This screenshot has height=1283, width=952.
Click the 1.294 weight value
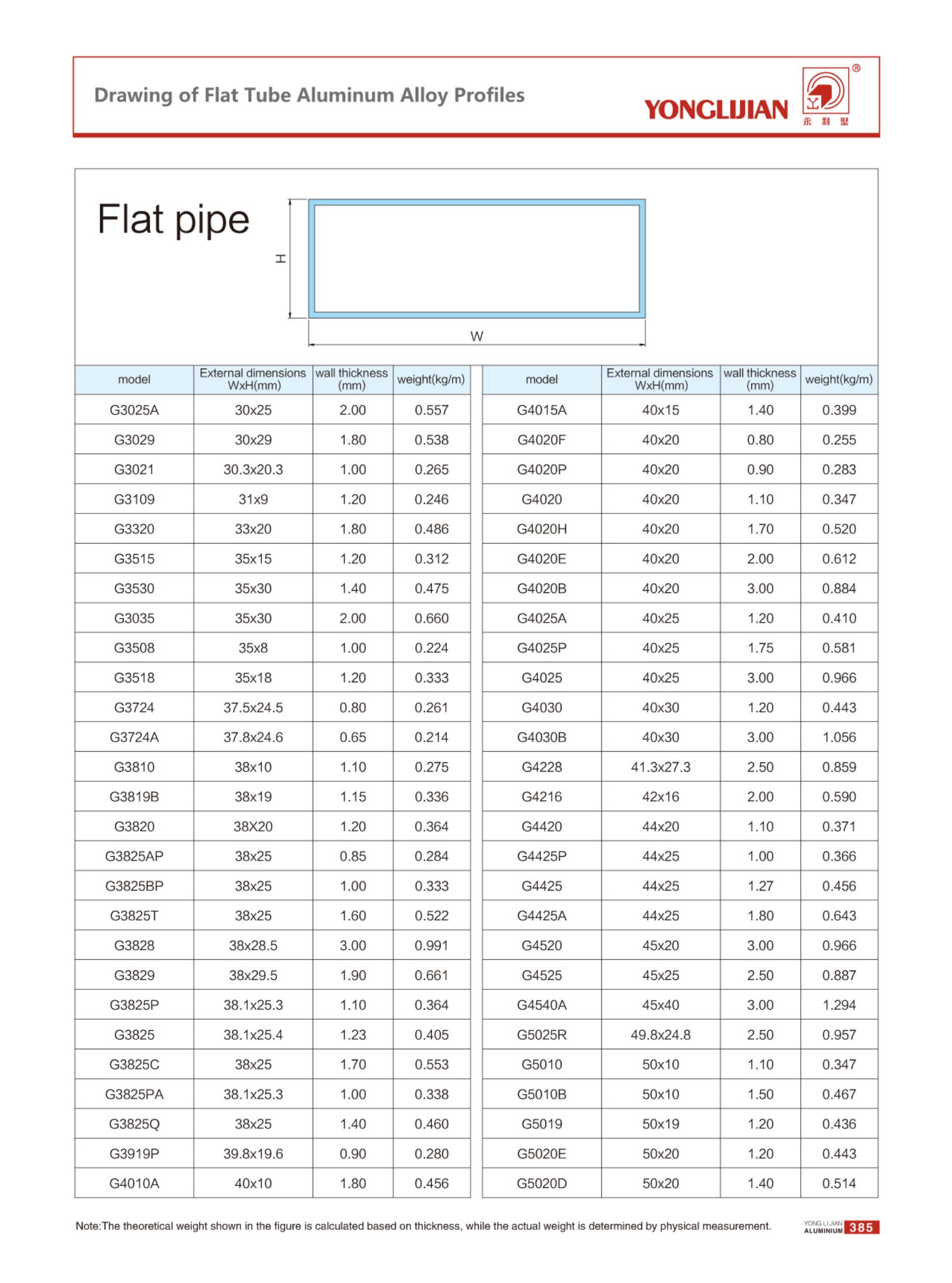pyautogui.click(x=839, y=1005)
